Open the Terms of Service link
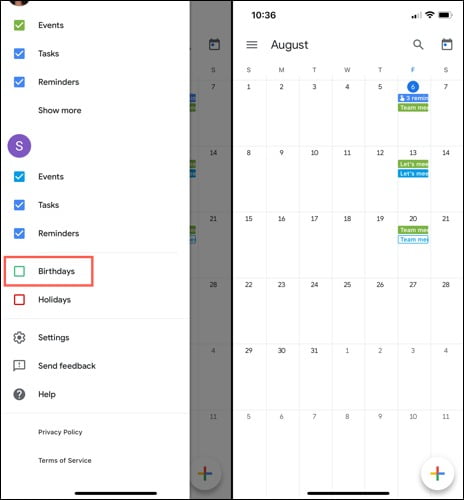464x500 pixels. pos(65,460)
